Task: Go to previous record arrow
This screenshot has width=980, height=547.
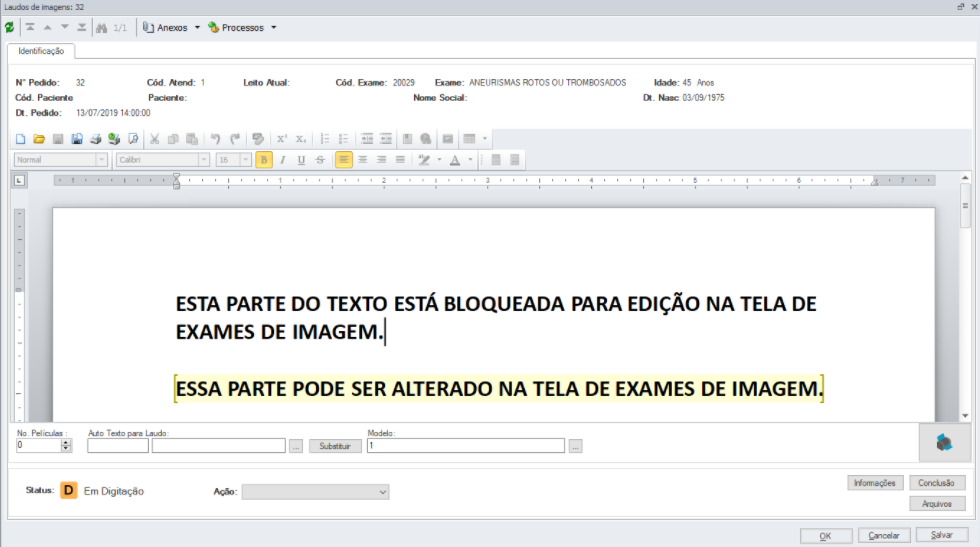Action: (x=48, y=28)
